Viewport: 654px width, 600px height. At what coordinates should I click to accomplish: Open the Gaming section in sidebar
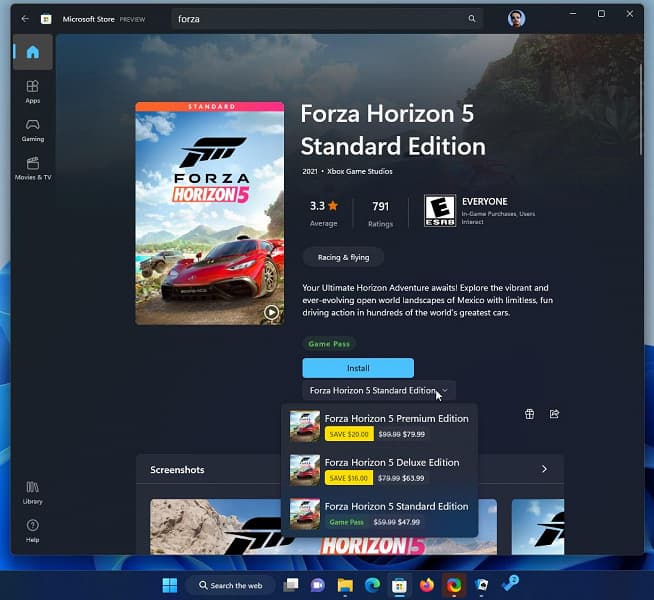click(33, 131)
